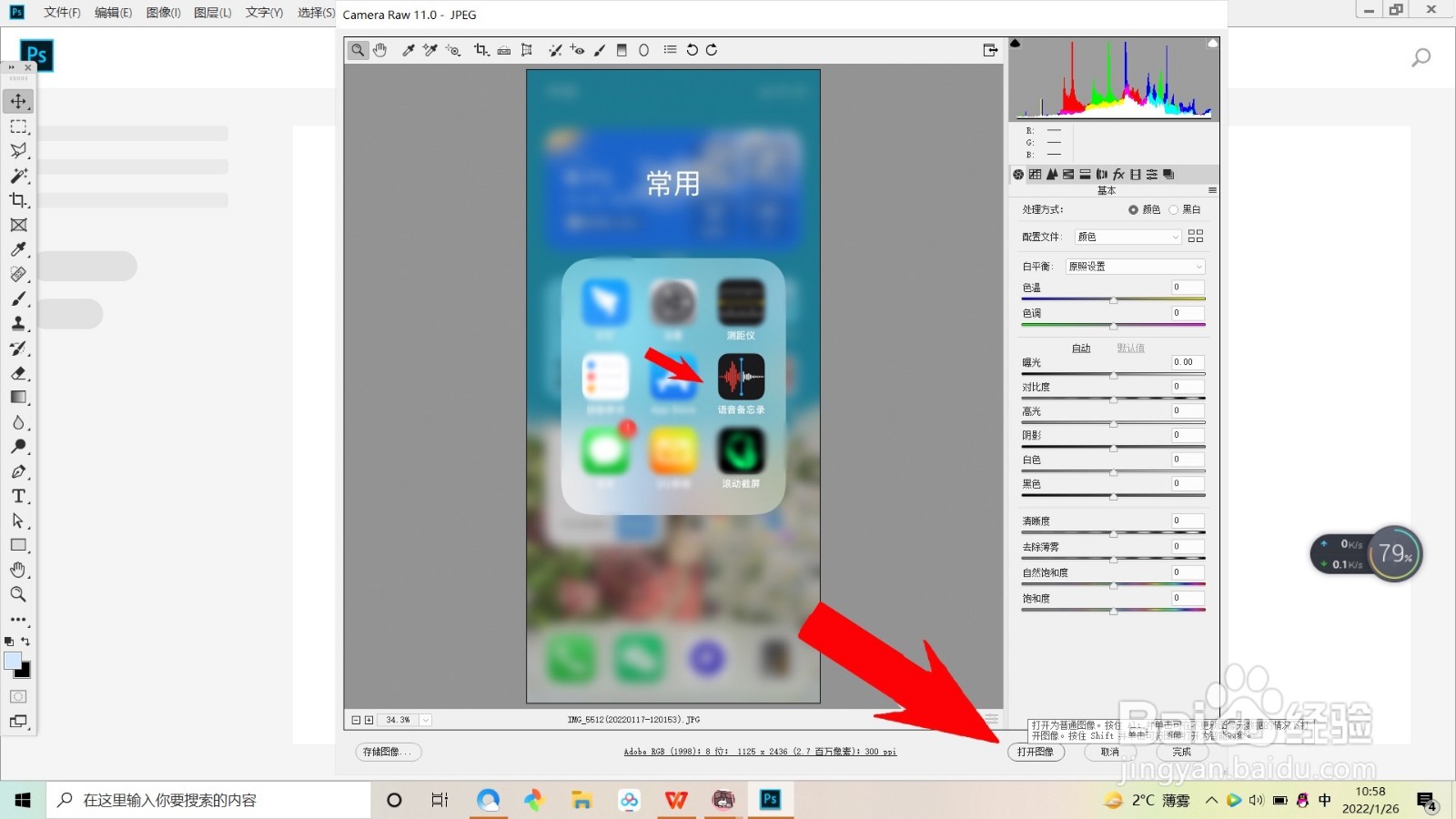
Task: Click the 曝光 exposure slider handle
Action: [1113, 375]
